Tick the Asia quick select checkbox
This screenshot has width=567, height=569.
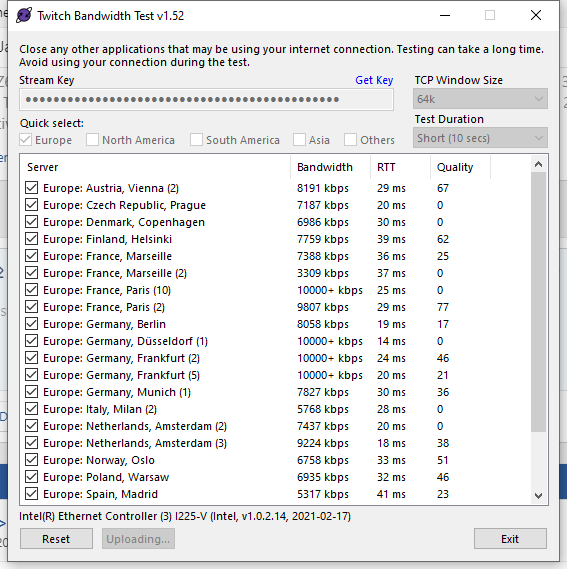point(299,140)
